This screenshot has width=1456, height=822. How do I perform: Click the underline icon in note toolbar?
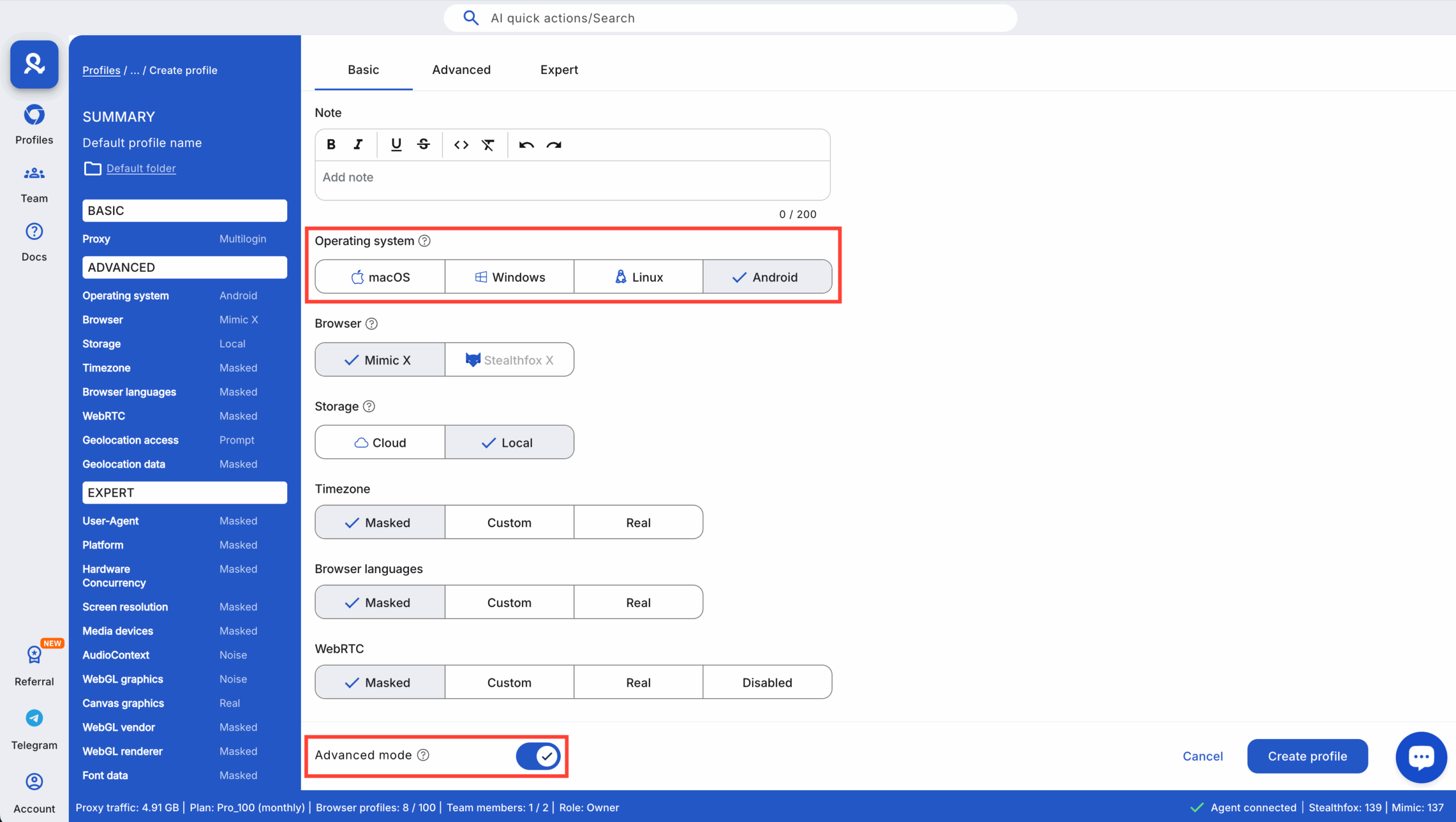[x=396, y=144]
